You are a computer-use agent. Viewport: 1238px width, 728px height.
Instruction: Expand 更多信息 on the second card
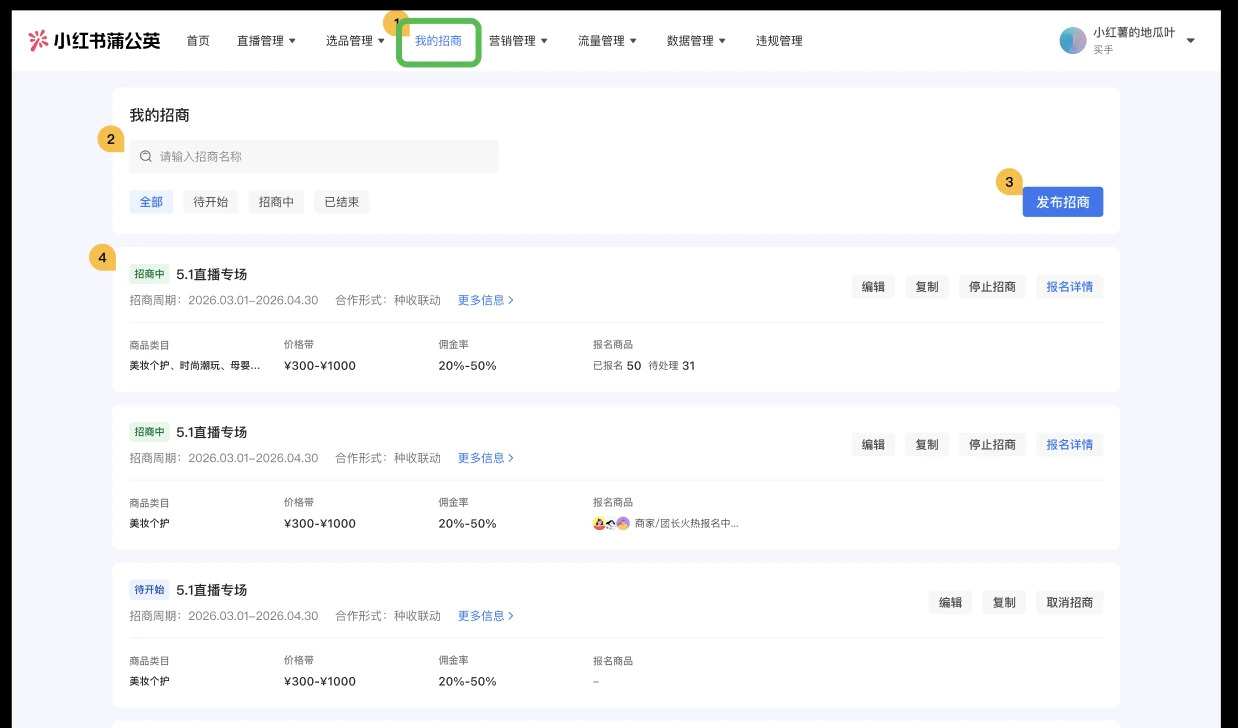[486, 458]
